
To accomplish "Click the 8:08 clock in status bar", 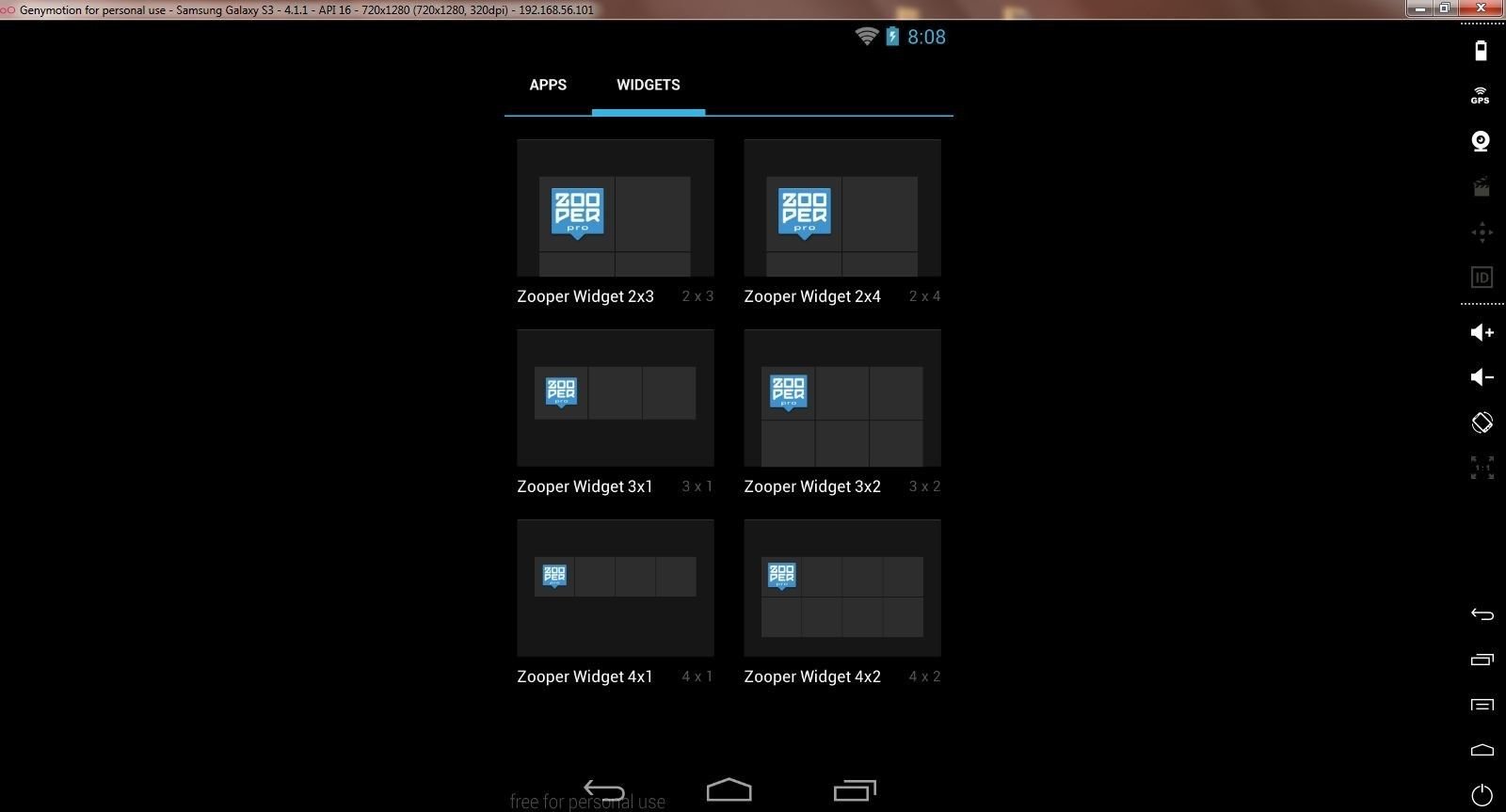I will point(926,37).
